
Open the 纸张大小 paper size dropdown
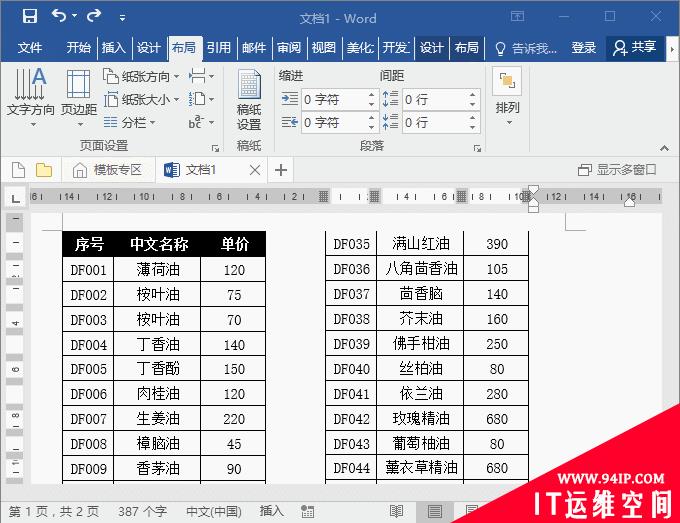(x=142, y=100)
